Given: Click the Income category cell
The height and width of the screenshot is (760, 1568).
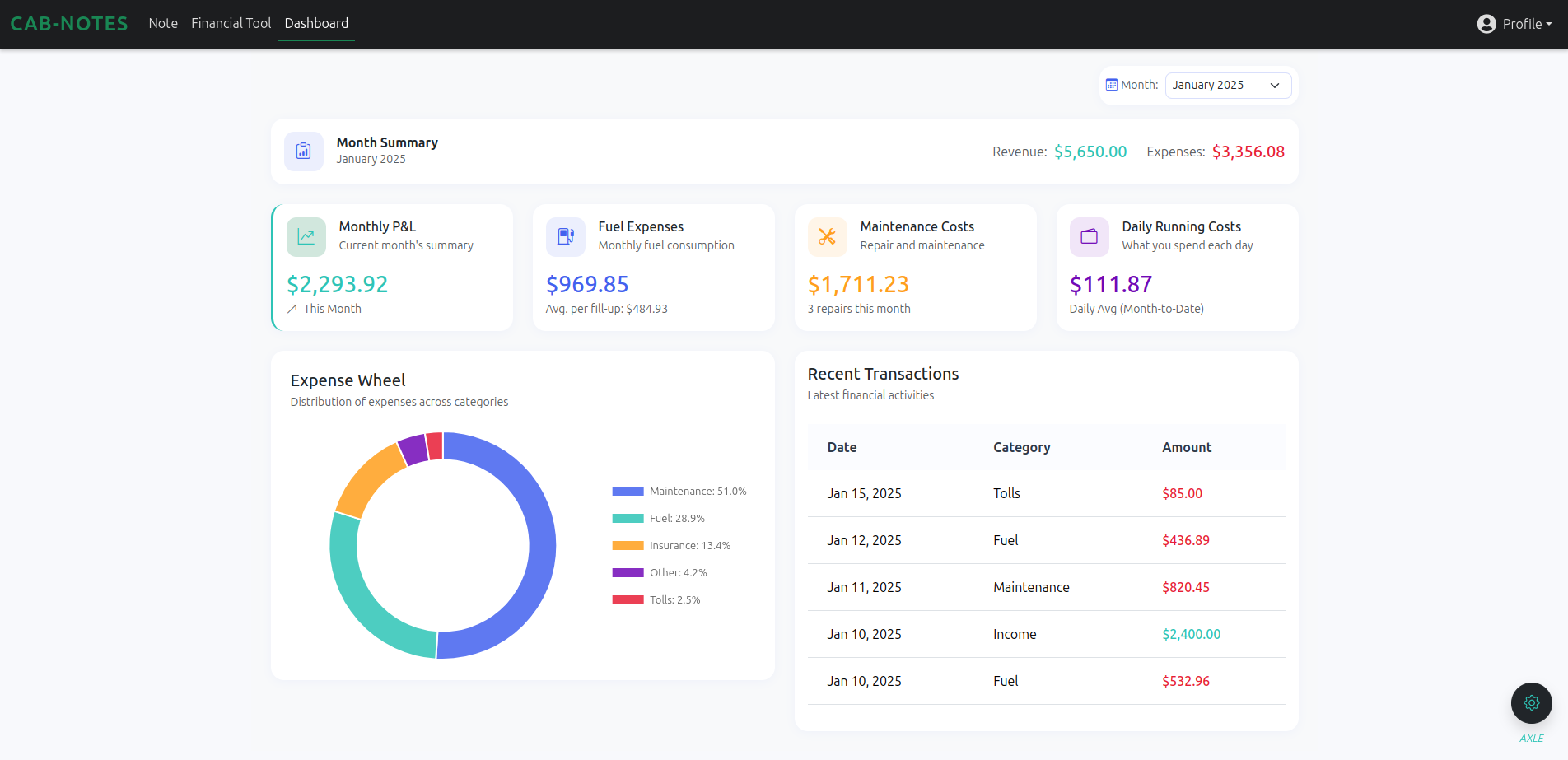Looking at the screenshot, I should [x=1015, y=634].
